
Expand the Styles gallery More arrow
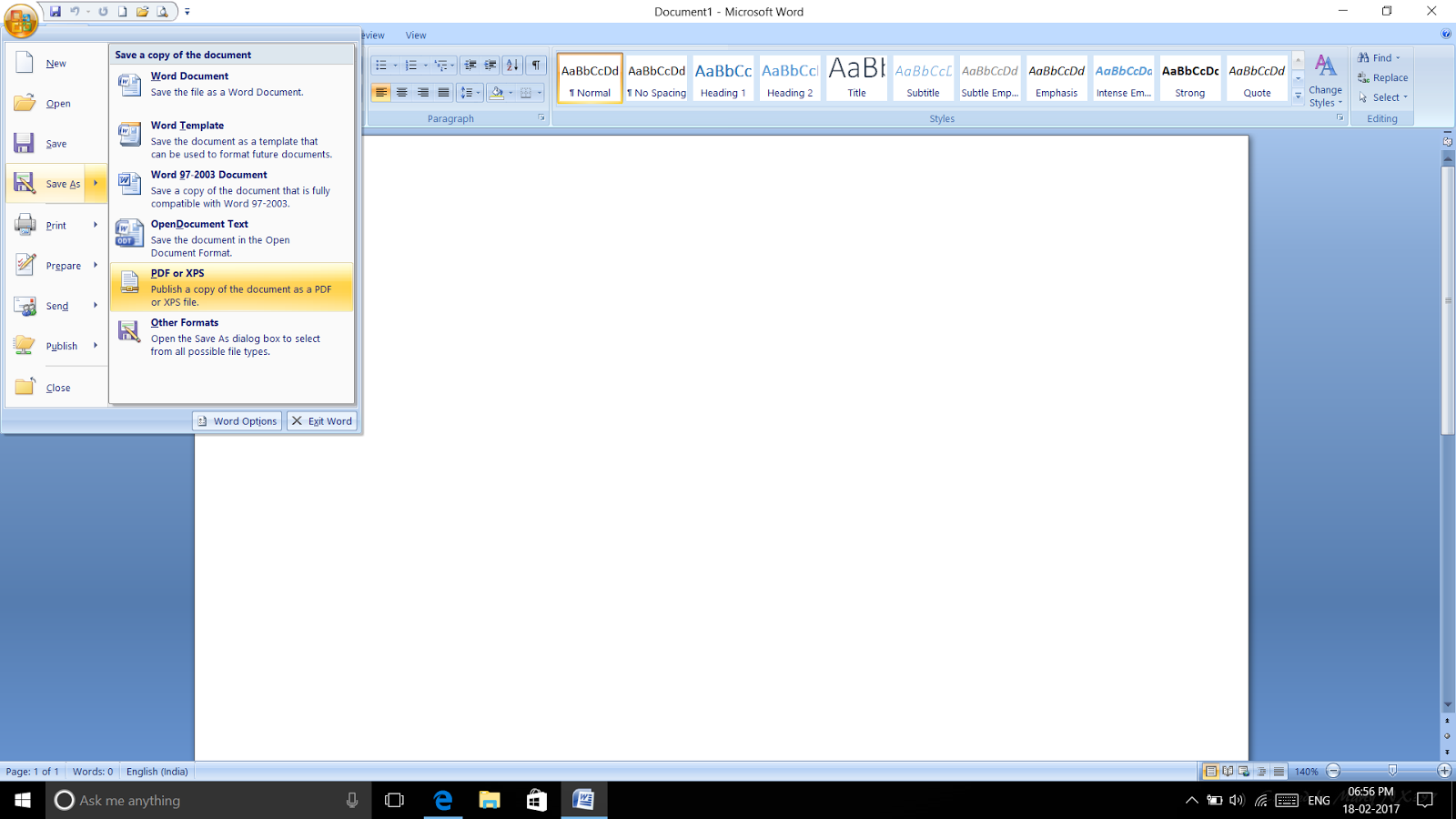tap(1299, 96)
